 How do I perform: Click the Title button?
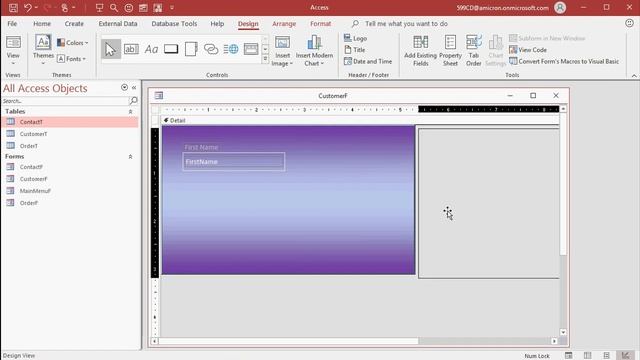(x=355, y=50)
